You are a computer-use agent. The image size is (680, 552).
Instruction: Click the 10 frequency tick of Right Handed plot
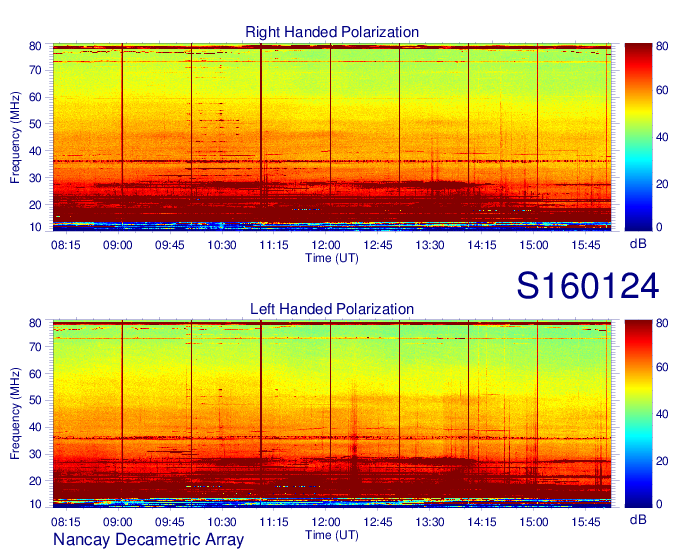(x=35, y=227)
